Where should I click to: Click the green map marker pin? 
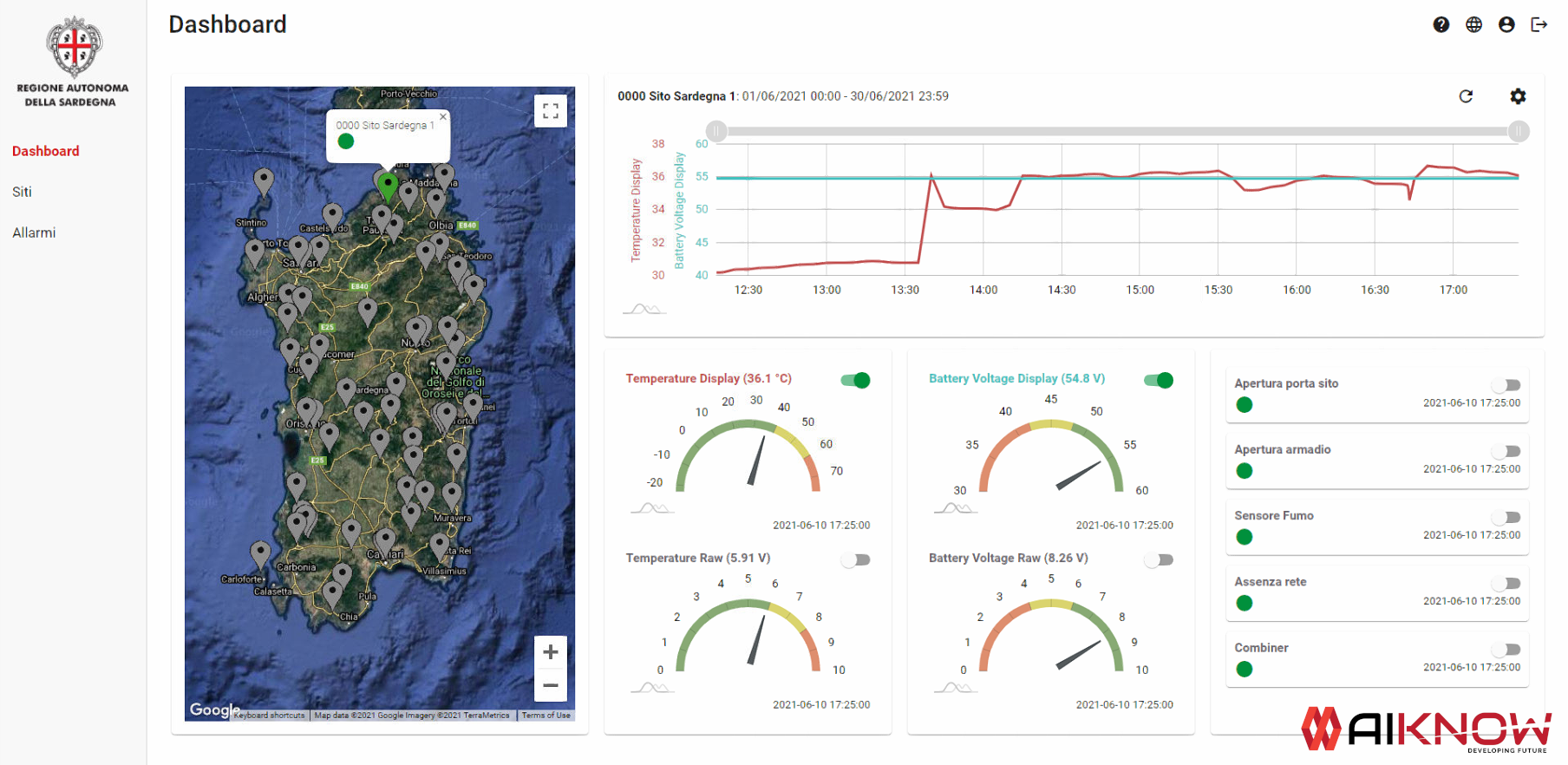click(388, 185)
